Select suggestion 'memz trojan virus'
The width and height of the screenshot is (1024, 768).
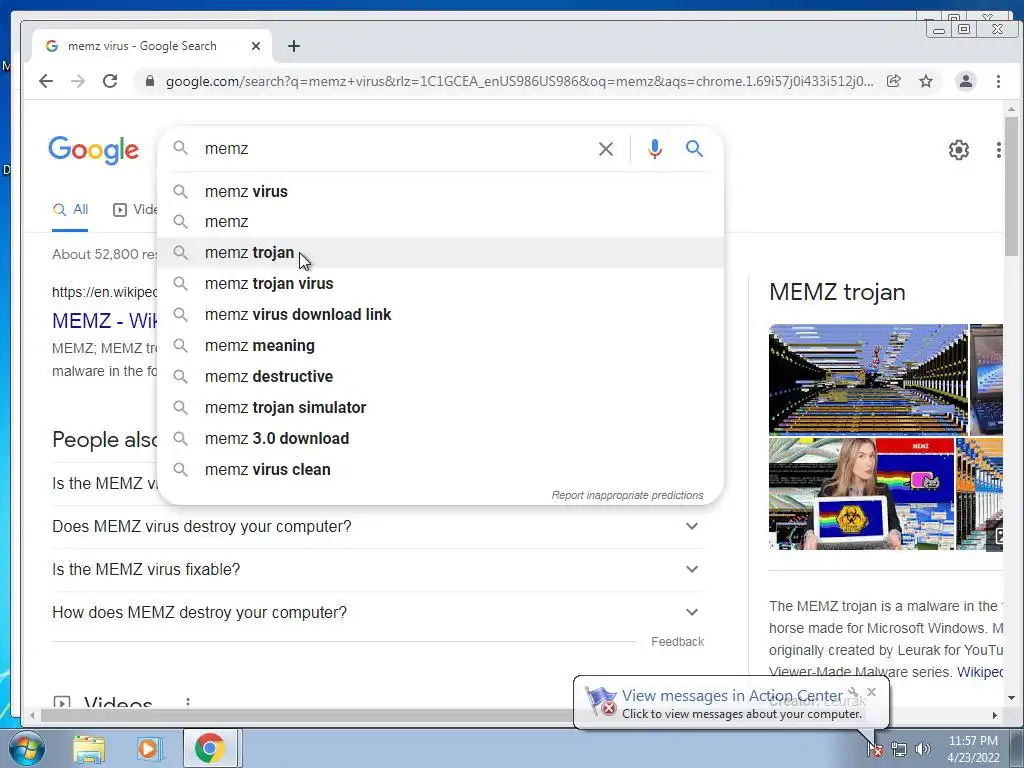441,283
